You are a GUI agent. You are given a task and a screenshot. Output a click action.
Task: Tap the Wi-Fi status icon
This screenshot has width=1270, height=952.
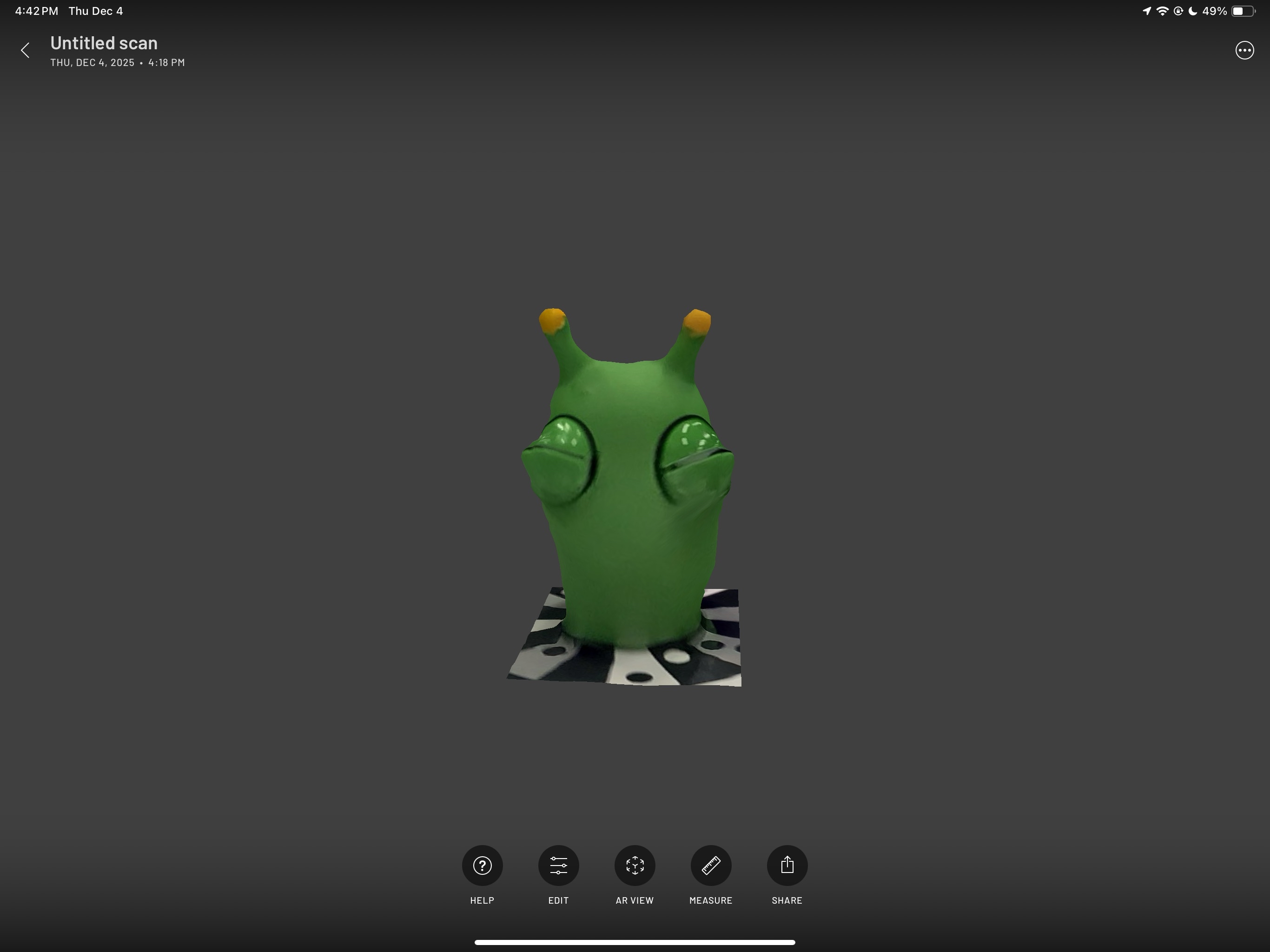1162,11
